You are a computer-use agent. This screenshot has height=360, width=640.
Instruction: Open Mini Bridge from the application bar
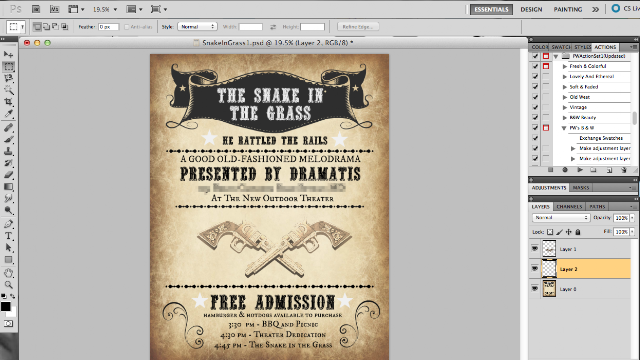(54, 9)
